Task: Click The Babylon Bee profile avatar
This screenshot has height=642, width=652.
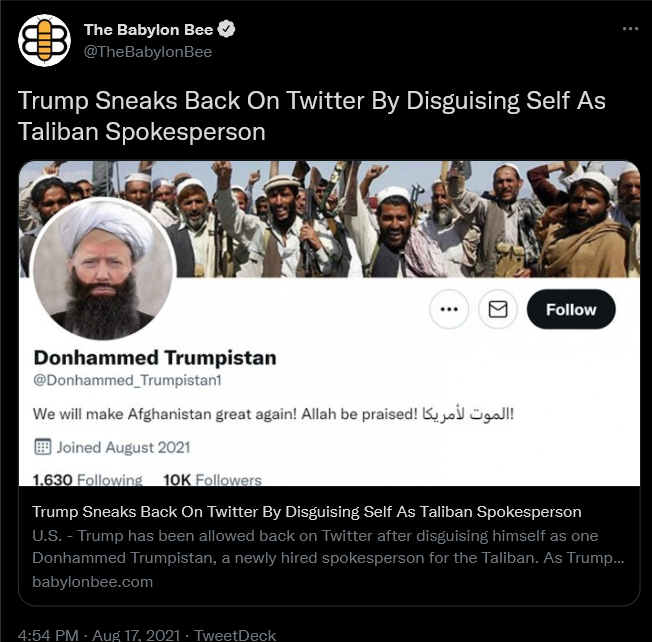Action: click(44, 40)
